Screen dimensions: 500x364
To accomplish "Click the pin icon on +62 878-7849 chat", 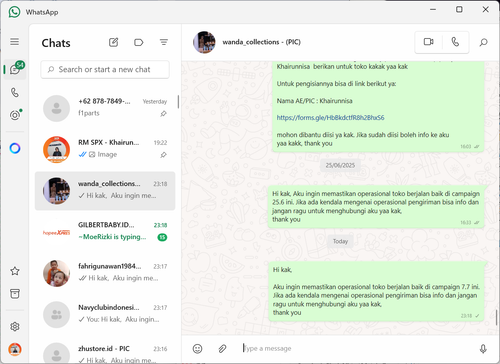I will pos(163,114).
